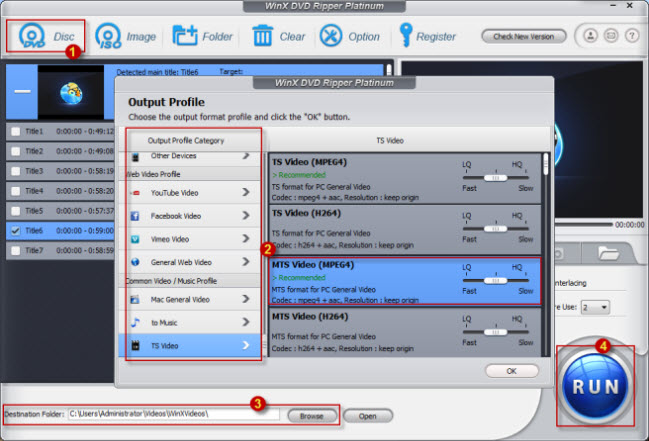649x441 pixels.
Task: Click the RUN button
Action: (x=595, y=386)
